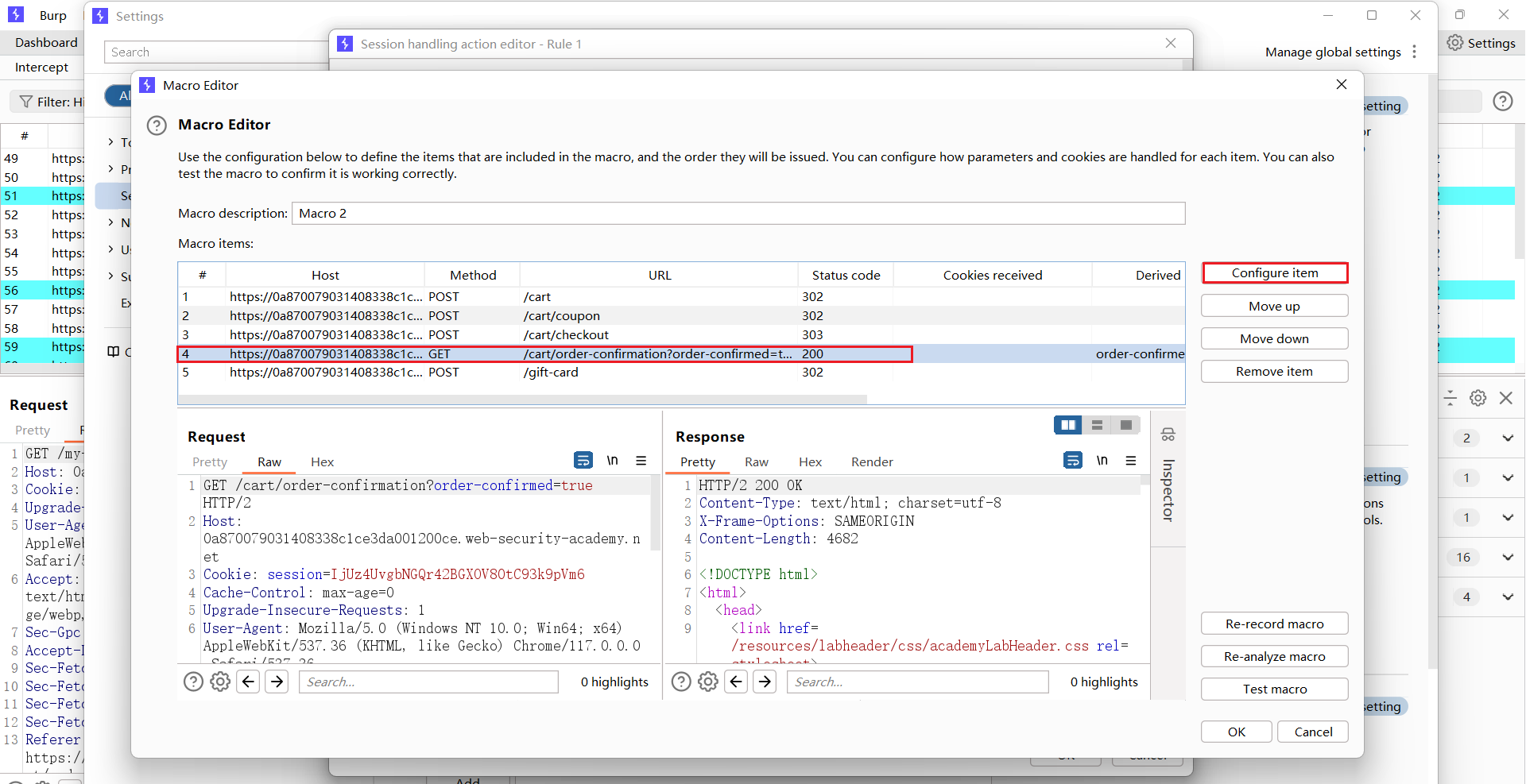The height and width of the screenshot is (784, 1526).
Task: Switch Request view to Pretty tab
Action: [210, 462]
